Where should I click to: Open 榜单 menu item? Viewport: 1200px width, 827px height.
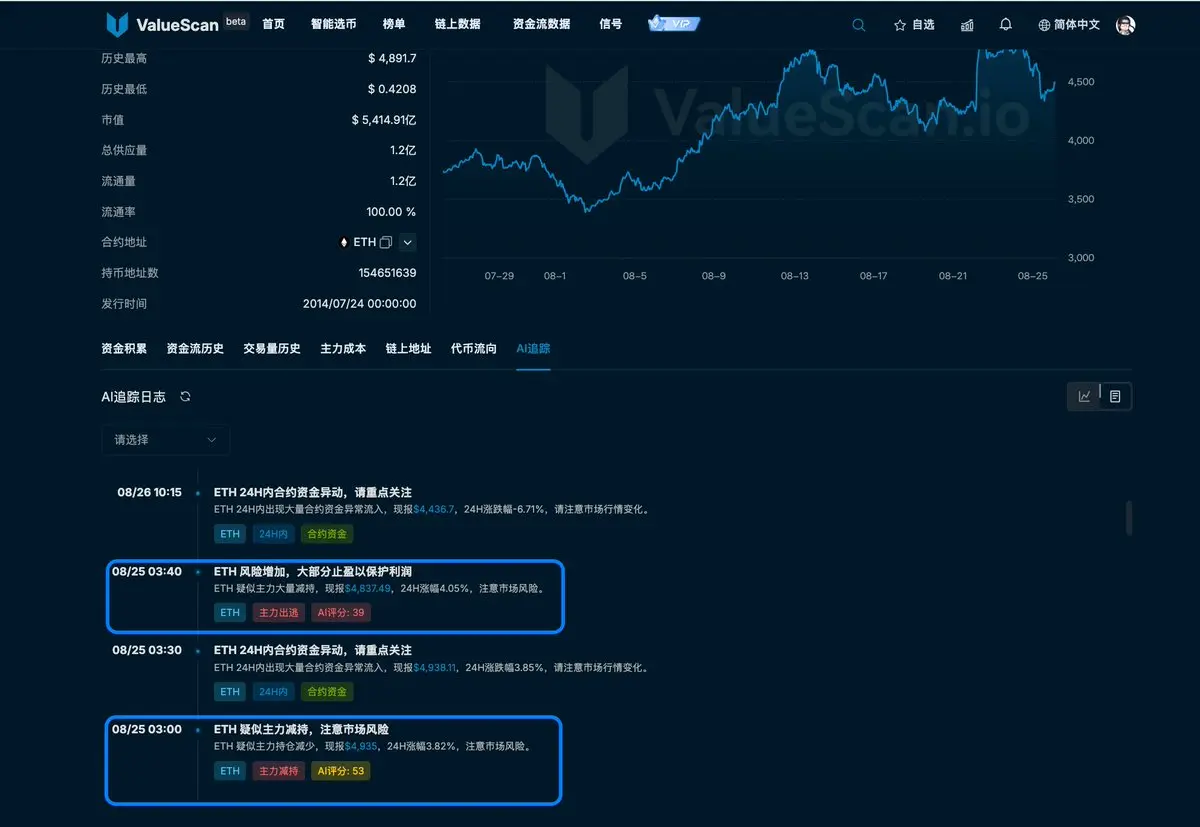394,24
